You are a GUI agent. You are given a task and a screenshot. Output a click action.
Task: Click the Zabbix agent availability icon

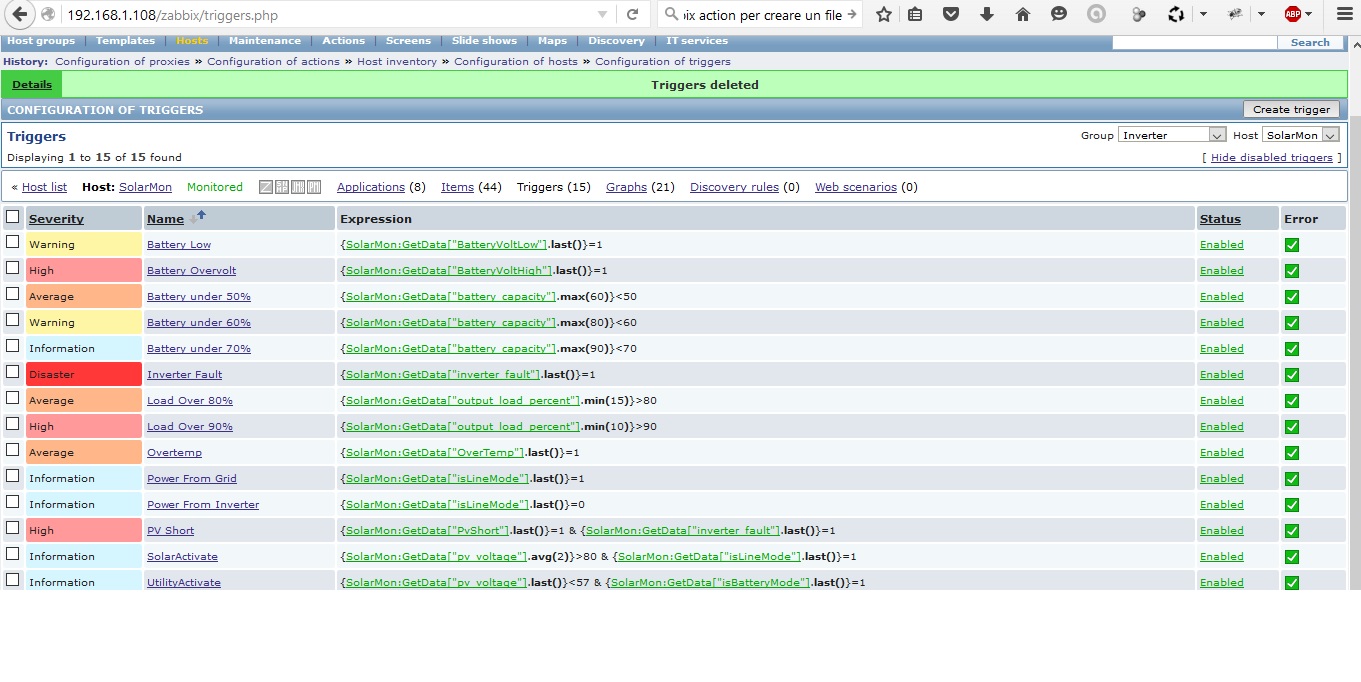click(266, 187)
